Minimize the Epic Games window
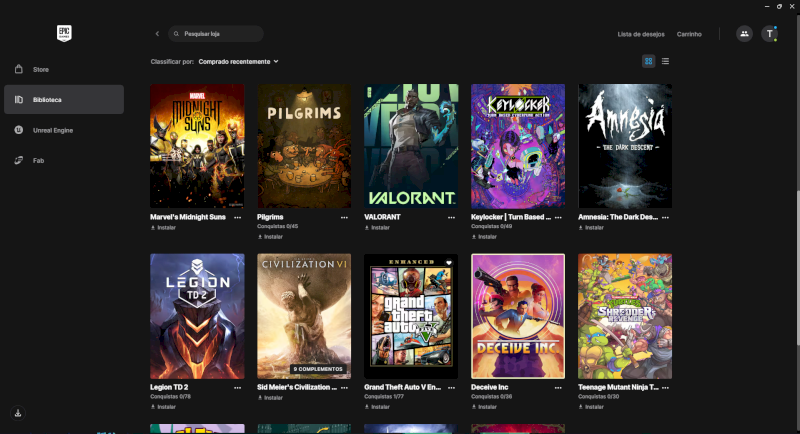Image resolution: width=800 pixels, height=434 pixels. tap(767, 6)
